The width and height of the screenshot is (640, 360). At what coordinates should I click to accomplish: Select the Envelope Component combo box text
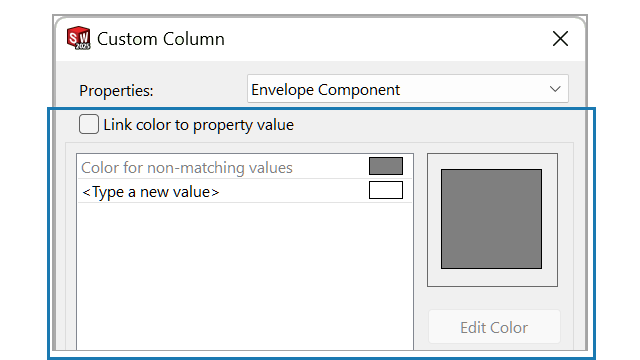click(325, 90)
